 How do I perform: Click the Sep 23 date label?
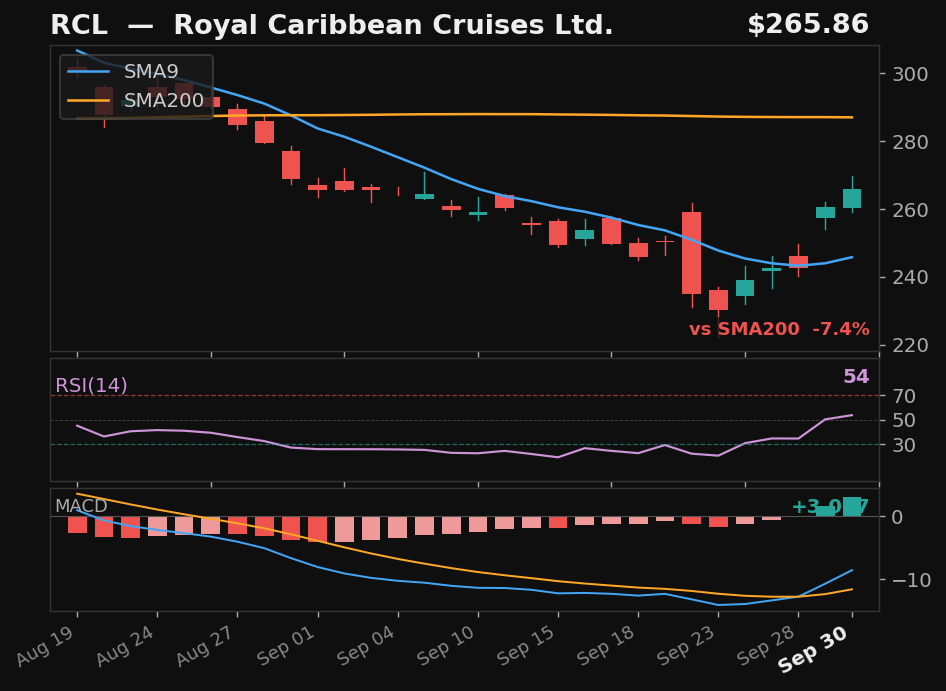coord(687,646)
